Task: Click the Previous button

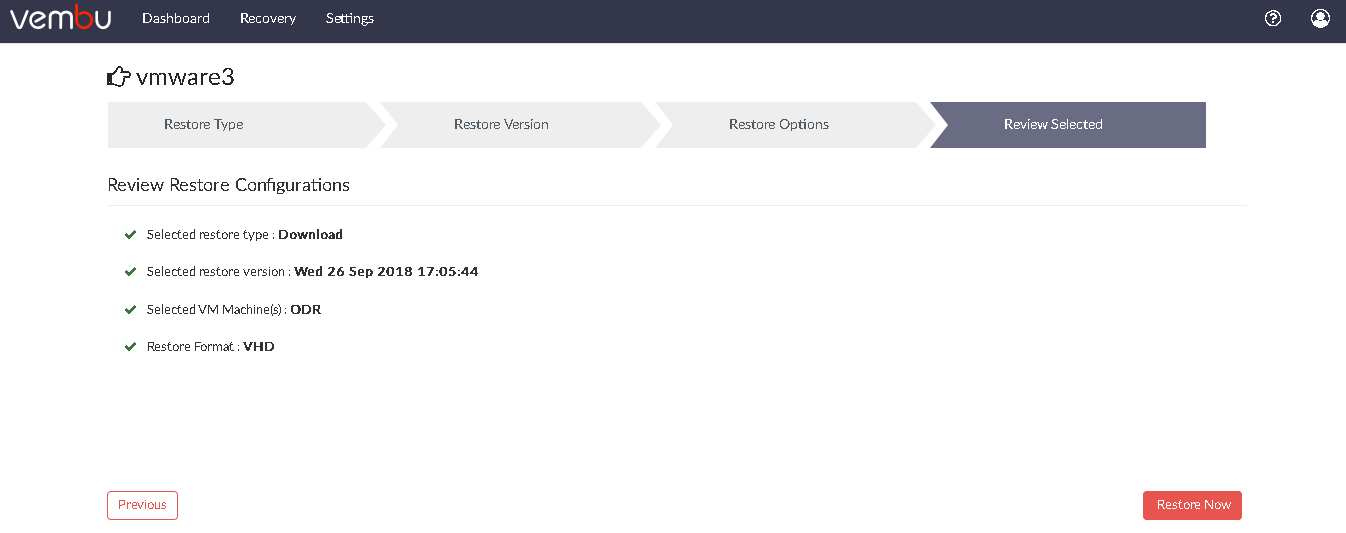Action: [x=142, y=505]
